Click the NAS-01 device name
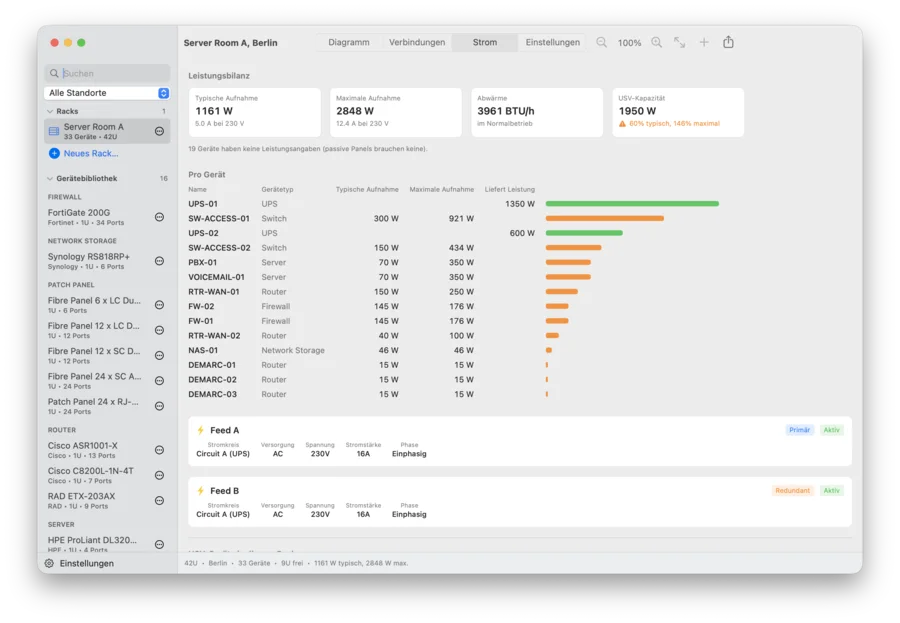The width and height of the screenshot is (900, 623). (x=203, y=350)
